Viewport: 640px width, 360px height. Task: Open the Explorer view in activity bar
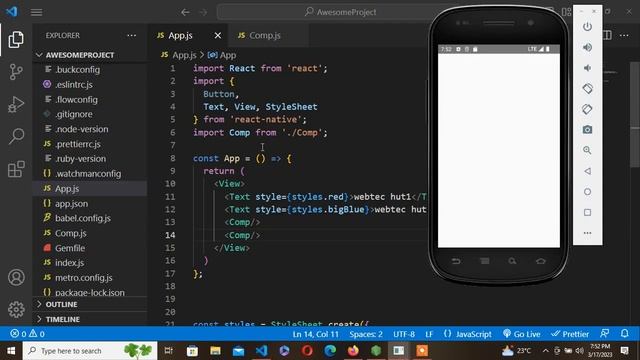click(x=16, y=40)
